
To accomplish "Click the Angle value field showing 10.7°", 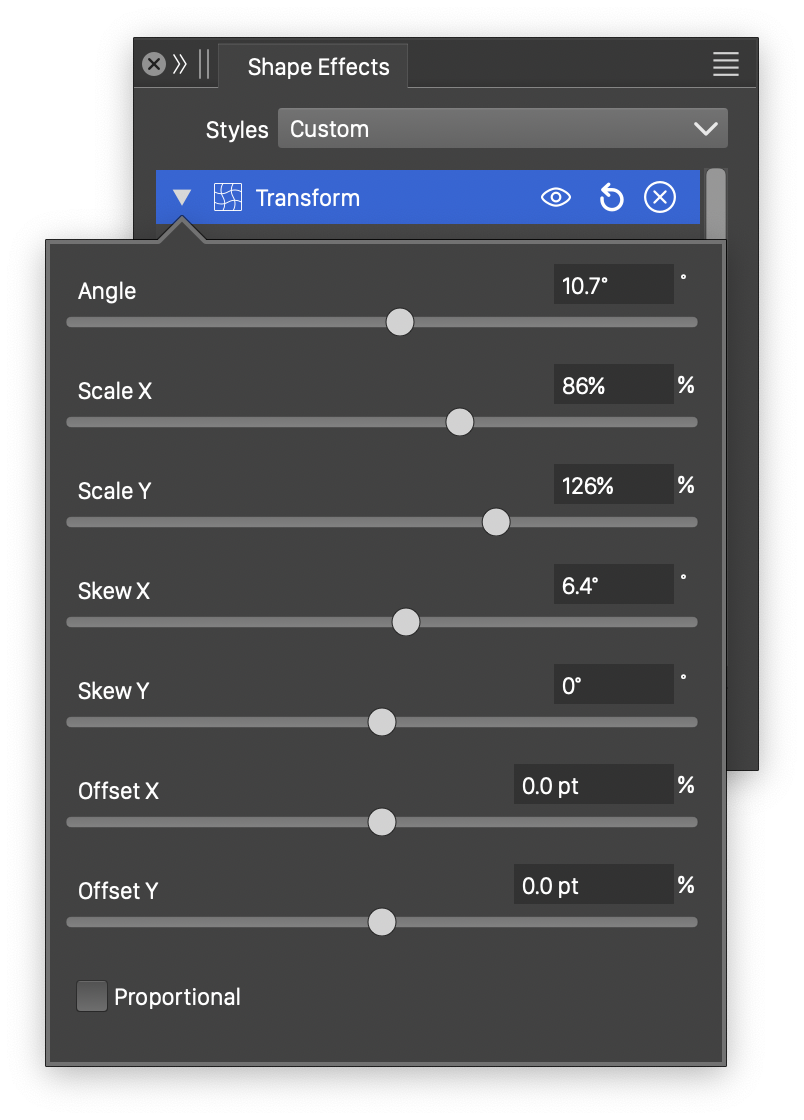I will [x=613, y=285].
